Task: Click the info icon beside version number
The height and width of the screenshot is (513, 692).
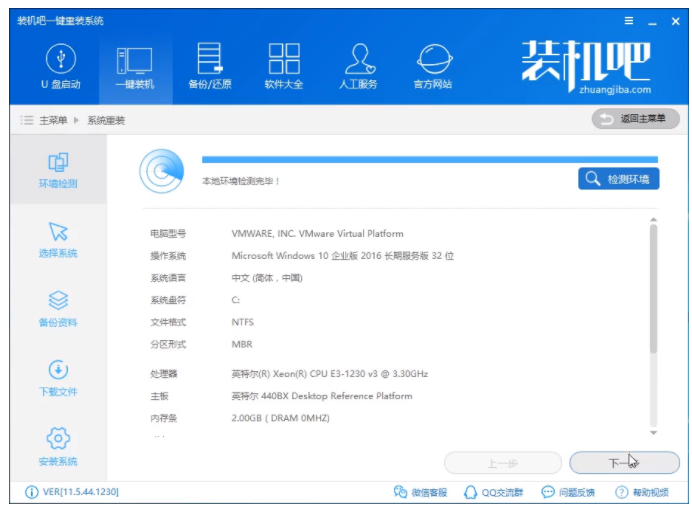Action: point(32,492)
